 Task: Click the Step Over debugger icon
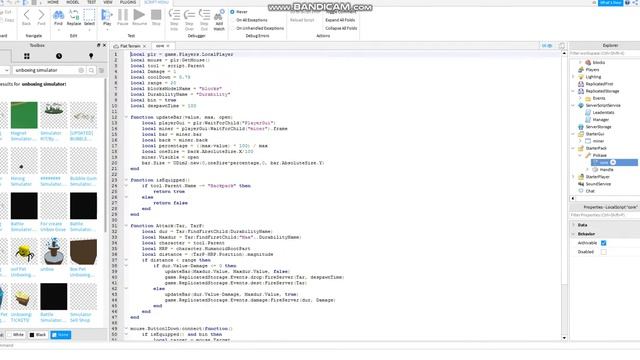tap(189, 20)
